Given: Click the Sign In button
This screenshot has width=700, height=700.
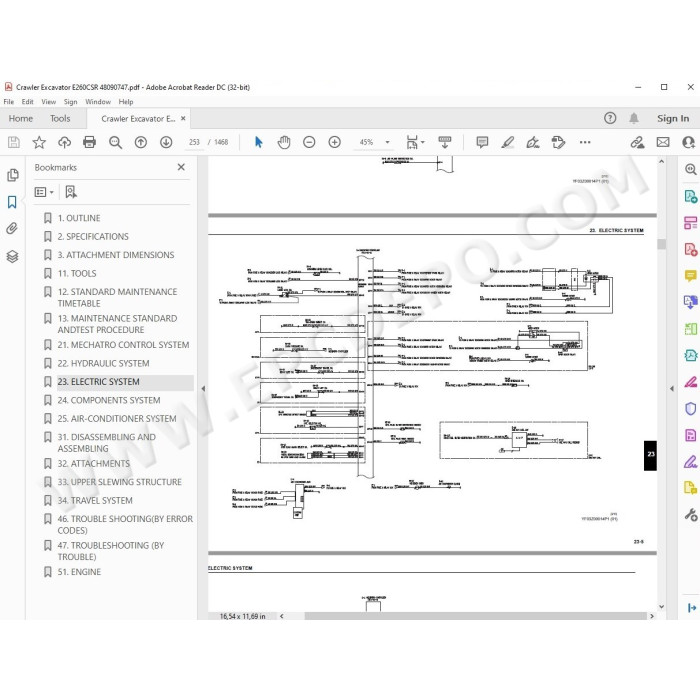Looking at the screenshot, I should pos(673,118).
